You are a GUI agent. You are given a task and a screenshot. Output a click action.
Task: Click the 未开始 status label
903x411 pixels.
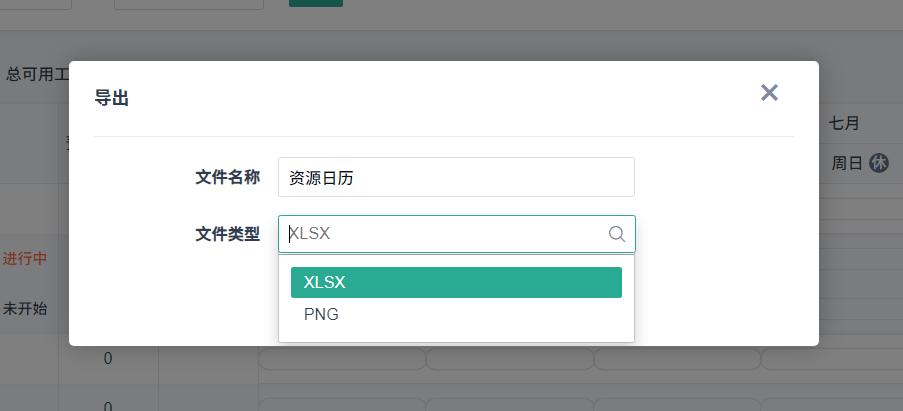coord(25,309)
